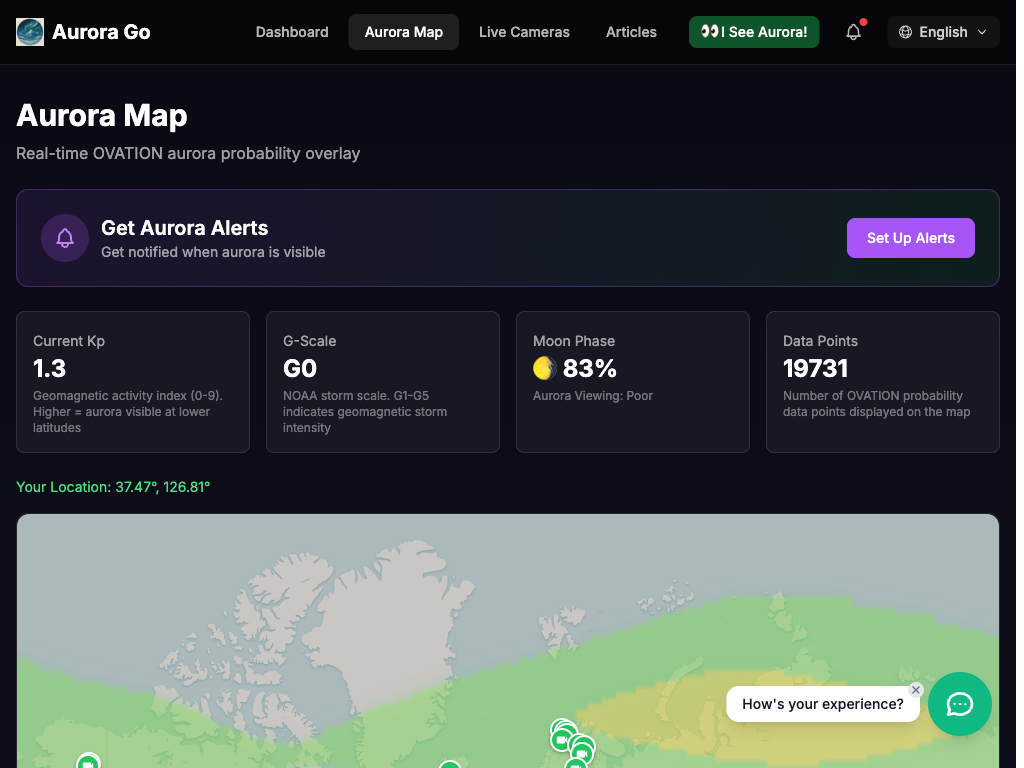Open the Live Cameras section
Image resolution: width=1024 pixels, height=768 pixels.
click(524, 32)
